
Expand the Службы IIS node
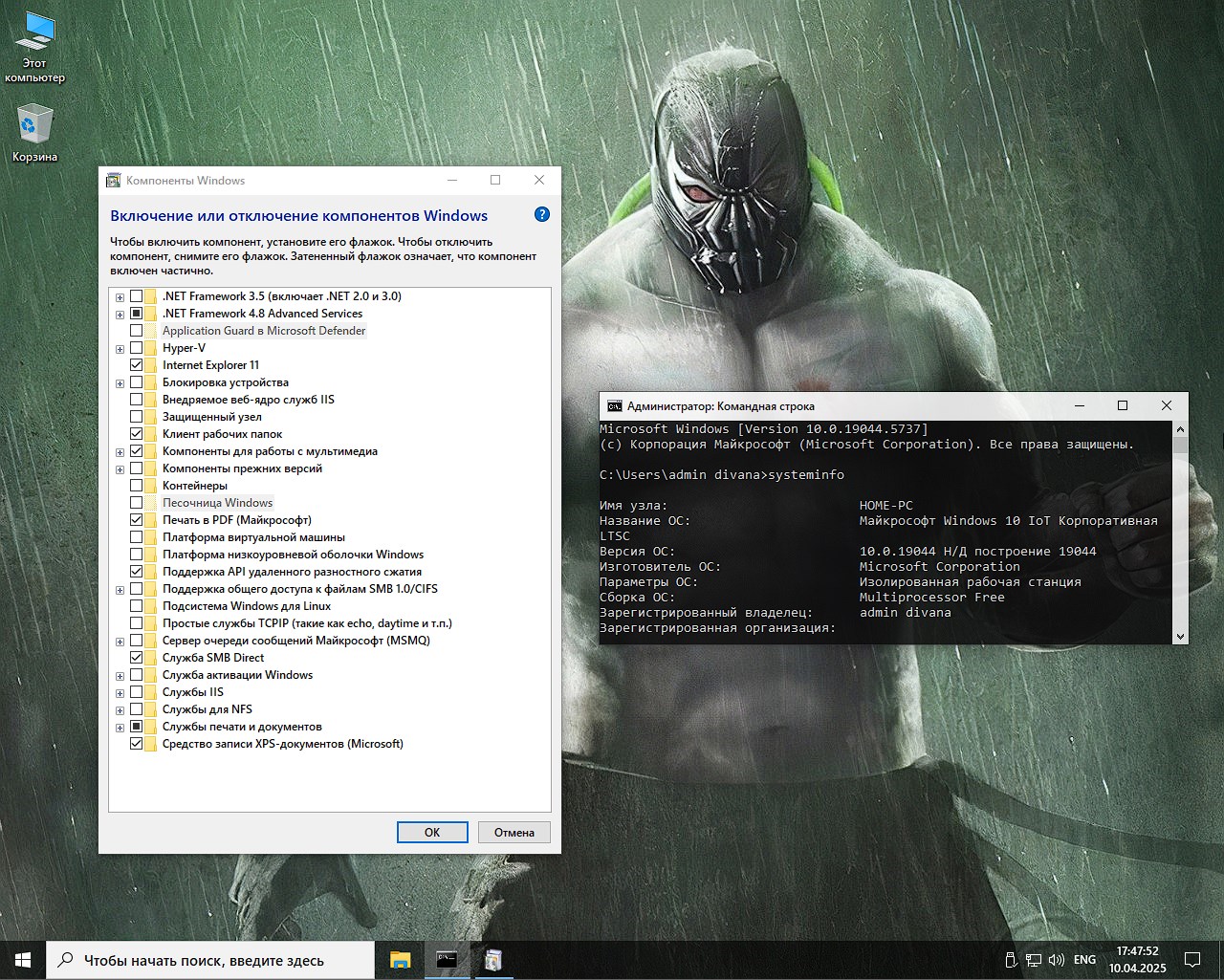point(120,693)
